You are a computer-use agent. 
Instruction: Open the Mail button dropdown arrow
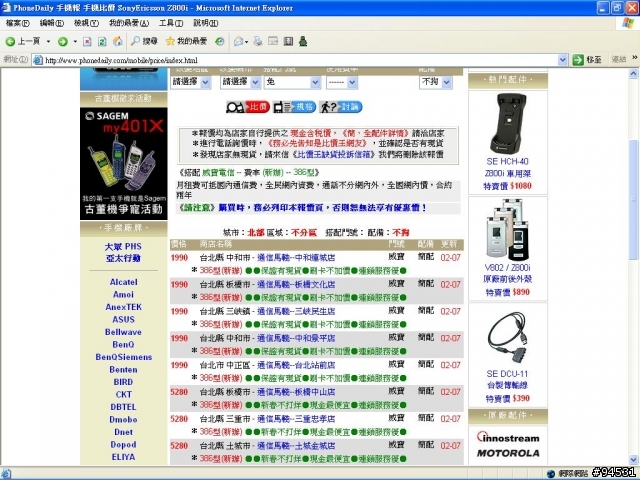click(247, 42)
